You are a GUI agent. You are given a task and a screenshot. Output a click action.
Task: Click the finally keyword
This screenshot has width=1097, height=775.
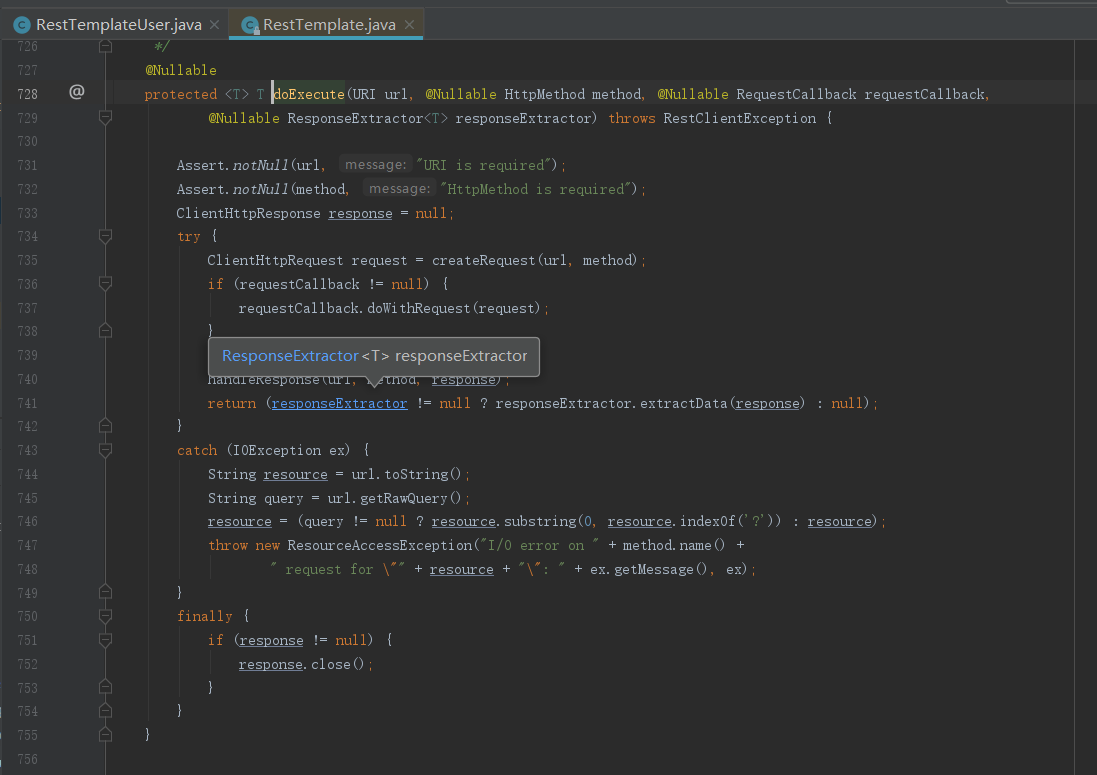[x=204, y=617]
